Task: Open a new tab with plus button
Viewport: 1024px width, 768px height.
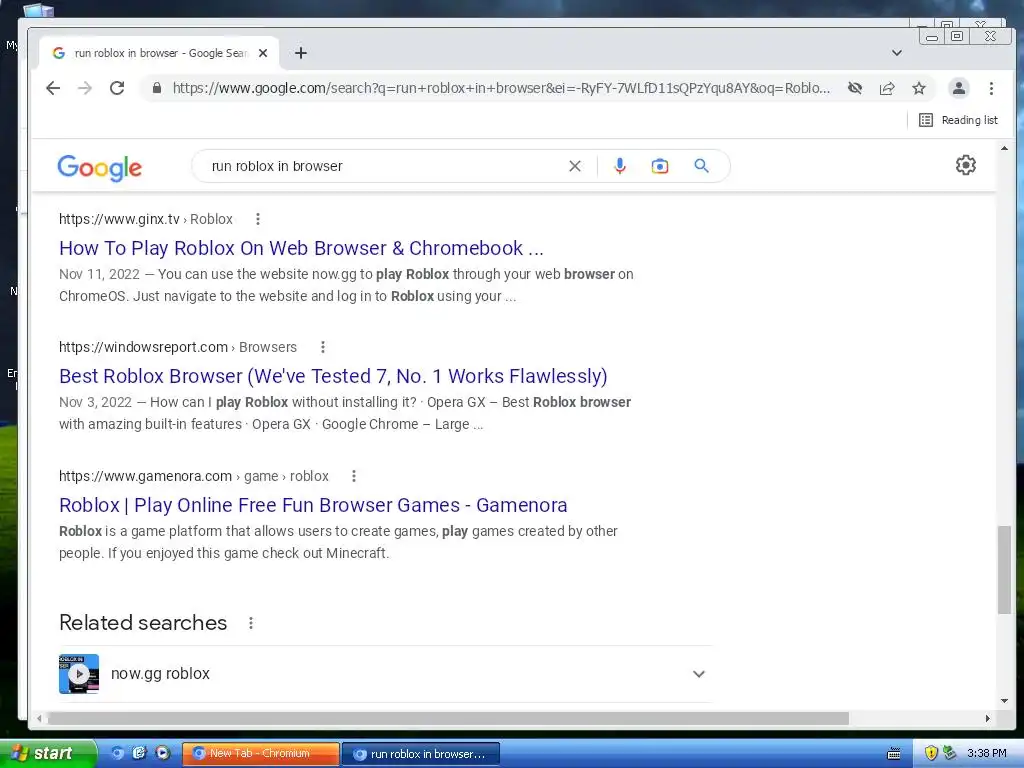Action: (301, 53)
